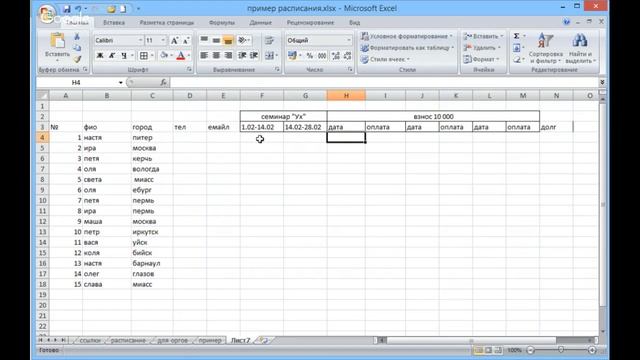Decrease font size with small A icon
Image resolution: width=640 pixels, height=360 pixels.
click(x=186, y=40)
